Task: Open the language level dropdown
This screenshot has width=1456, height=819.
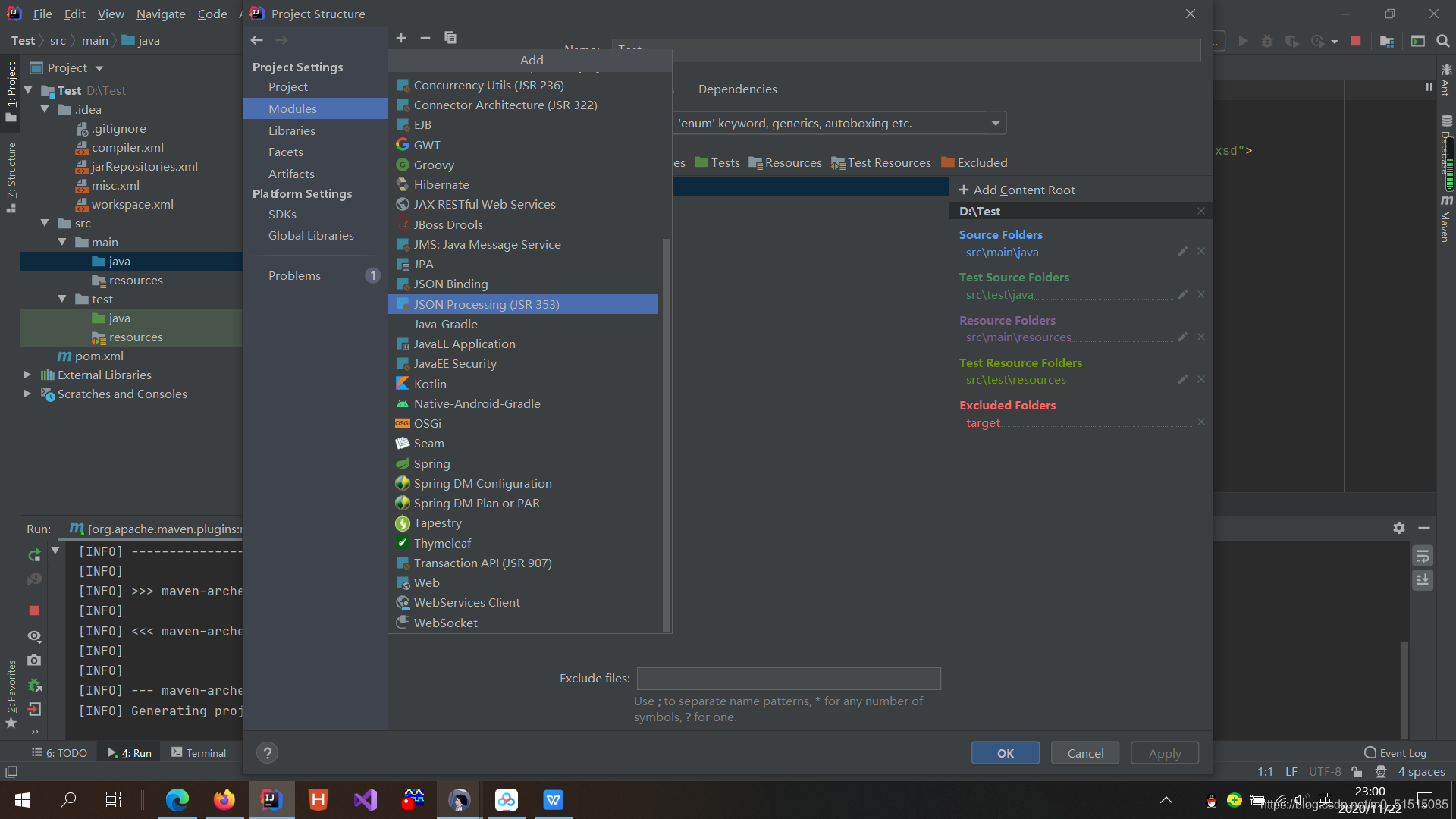Action: pos(996,123)
